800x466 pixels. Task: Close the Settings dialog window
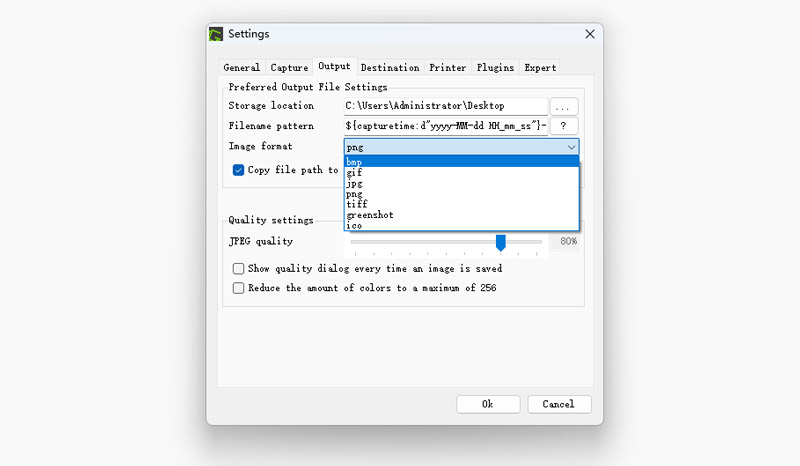tap(590, 34)
